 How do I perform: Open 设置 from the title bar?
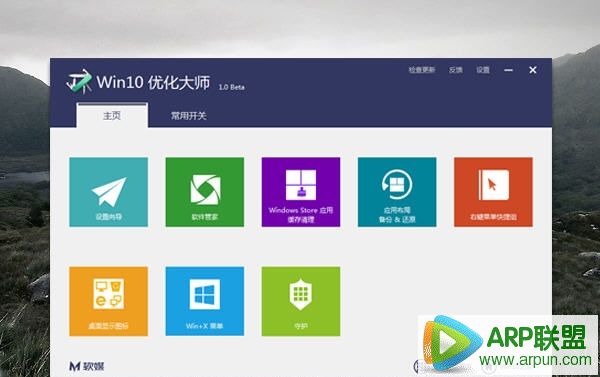point(483,70)
